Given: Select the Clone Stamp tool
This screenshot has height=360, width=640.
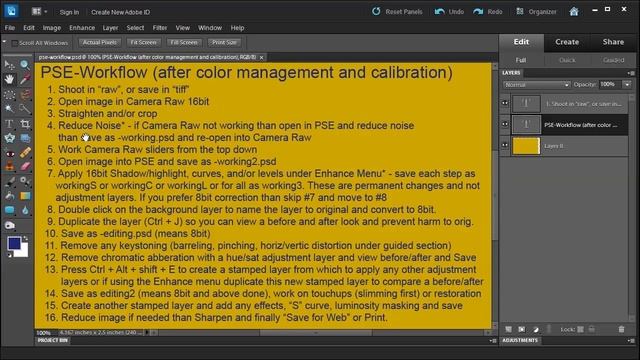Looking at the screenshot, I should [9, 167].
